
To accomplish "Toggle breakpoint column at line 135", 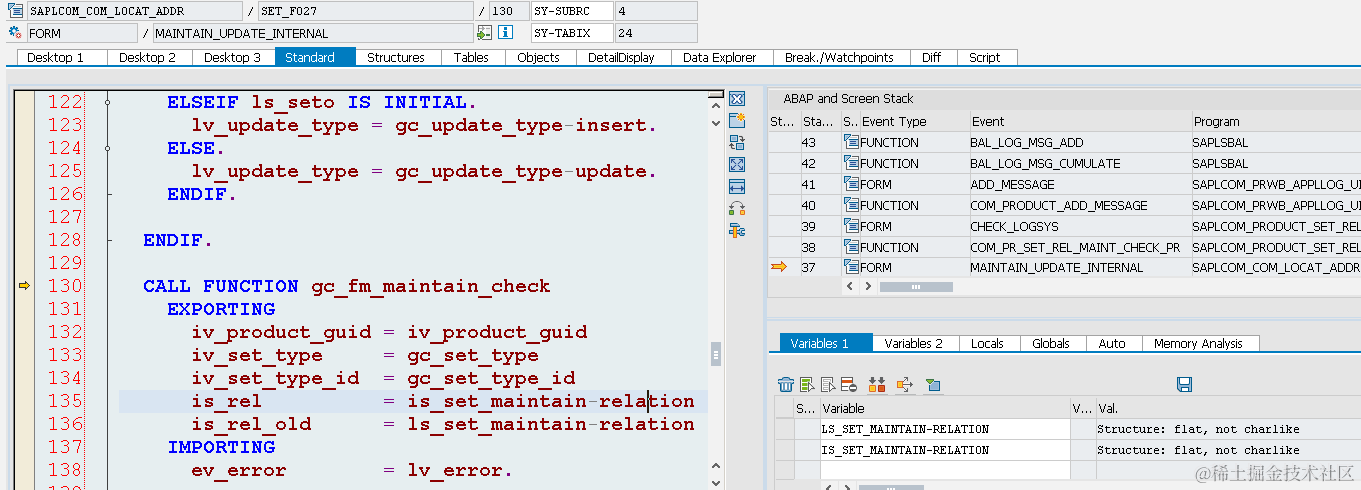I will (x=24, y=401).
